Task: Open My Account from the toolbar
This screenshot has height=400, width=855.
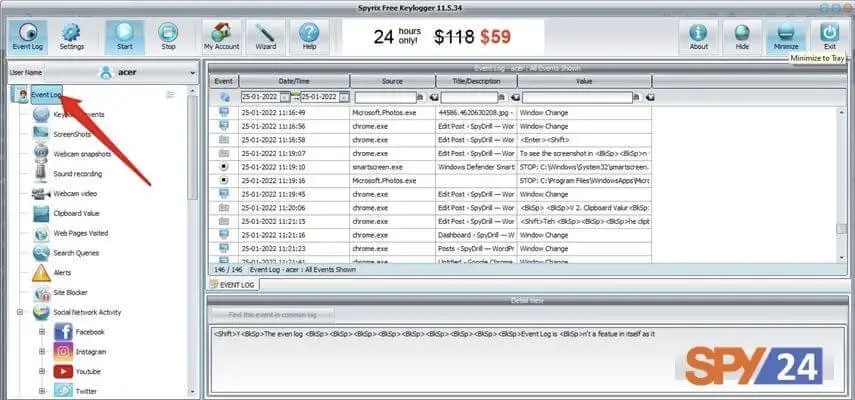Action: (x=221, y=37)
